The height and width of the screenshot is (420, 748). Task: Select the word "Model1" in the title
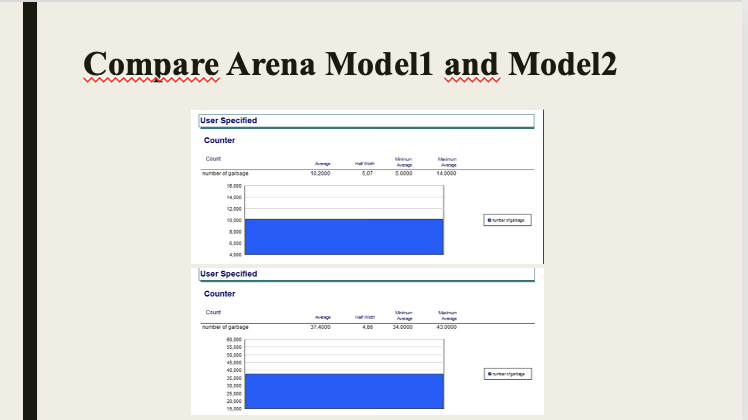coord(379,64)
